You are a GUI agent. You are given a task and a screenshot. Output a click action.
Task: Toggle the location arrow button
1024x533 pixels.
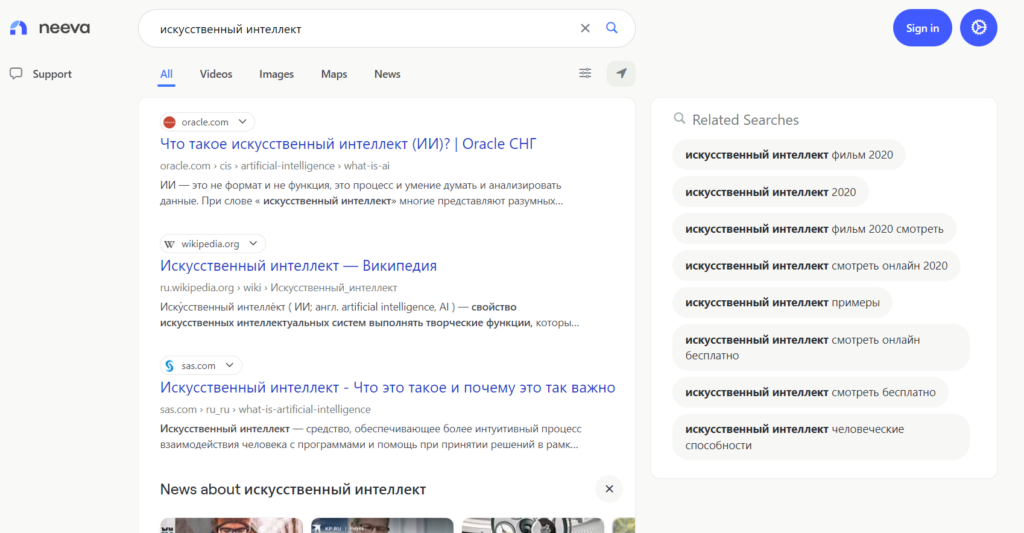(621, 73)
